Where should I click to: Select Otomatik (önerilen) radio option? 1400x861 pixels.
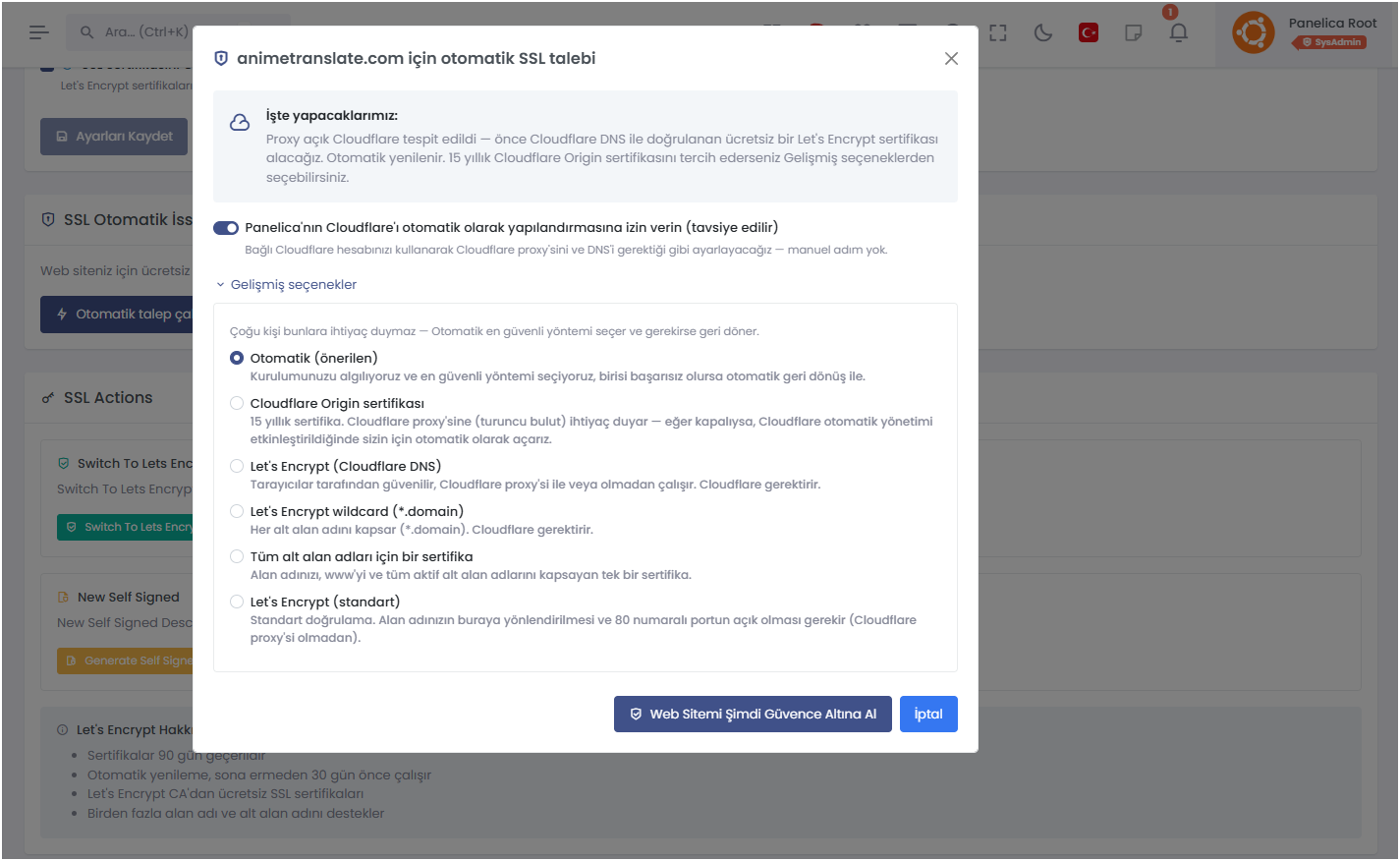click(237, 359)
